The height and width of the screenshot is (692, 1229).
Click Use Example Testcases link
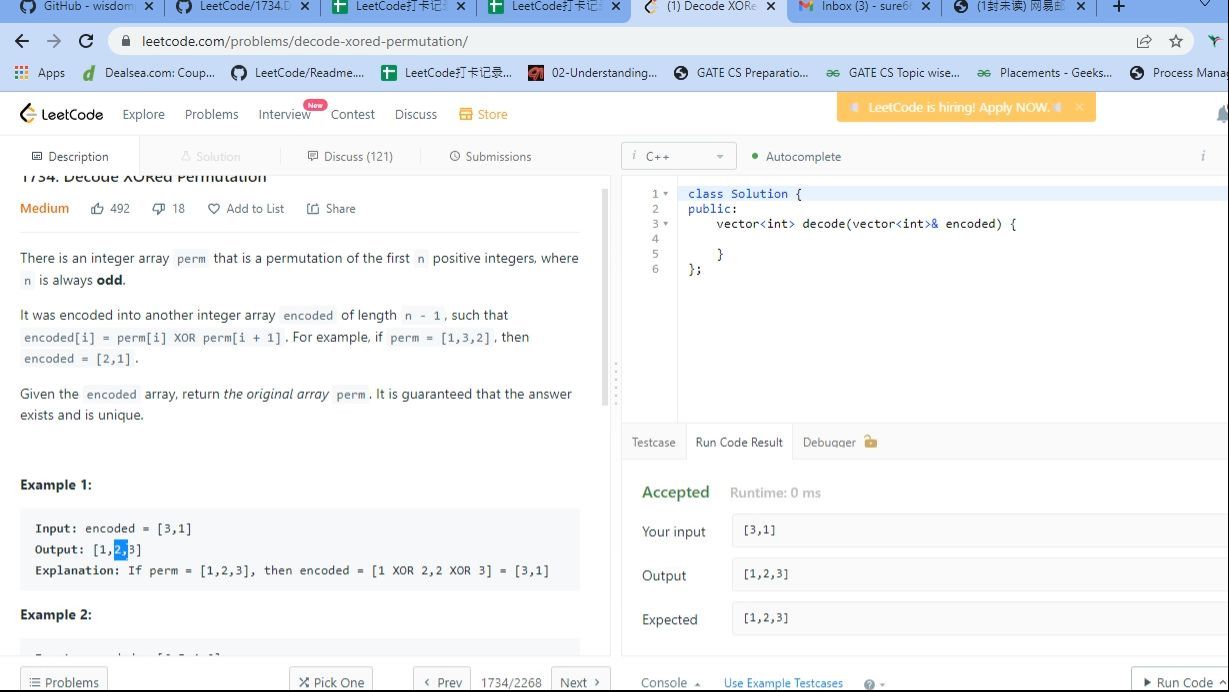(x=783, y=683)
